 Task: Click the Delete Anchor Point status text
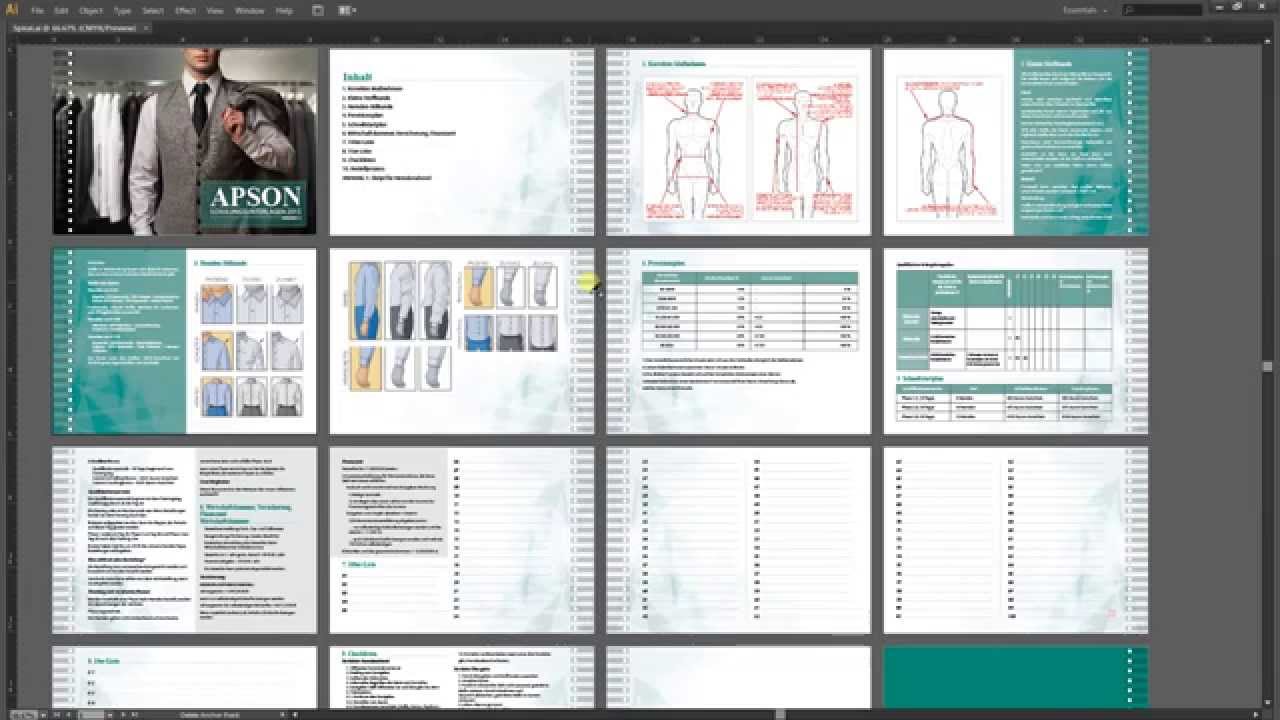210,715
